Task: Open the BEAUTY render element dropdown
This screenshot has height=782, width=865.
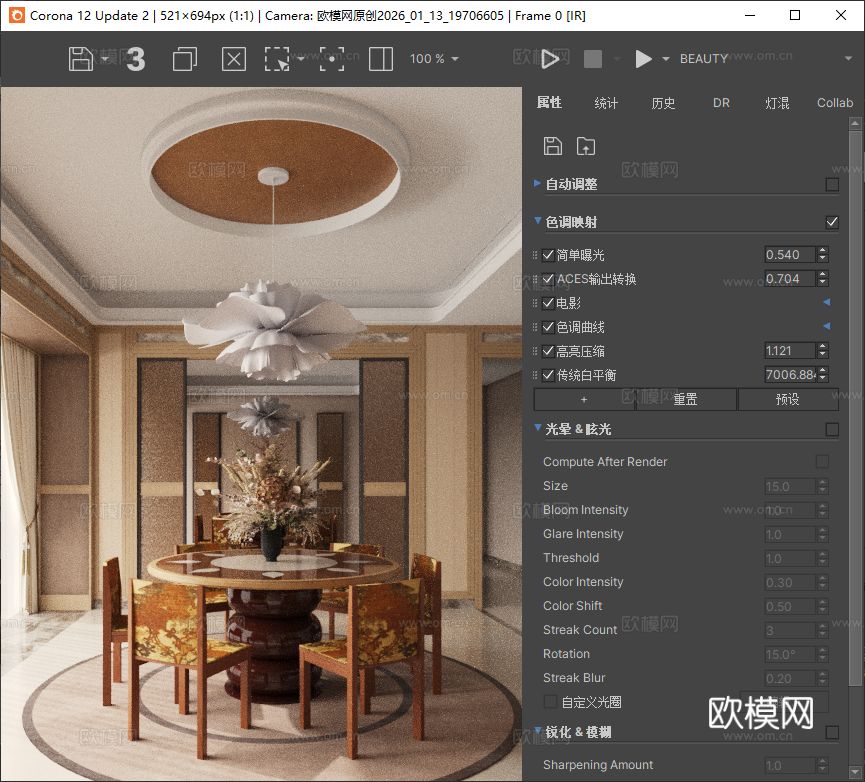Action: coord(704,58)
